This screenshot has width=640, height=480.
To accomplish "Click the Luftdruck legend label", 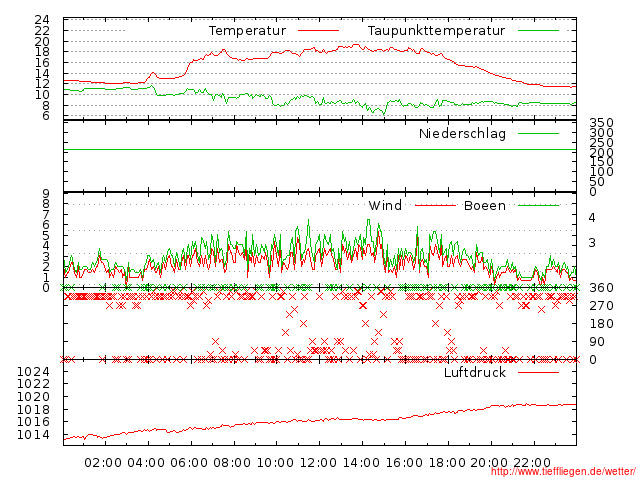I will coord(475,372).
